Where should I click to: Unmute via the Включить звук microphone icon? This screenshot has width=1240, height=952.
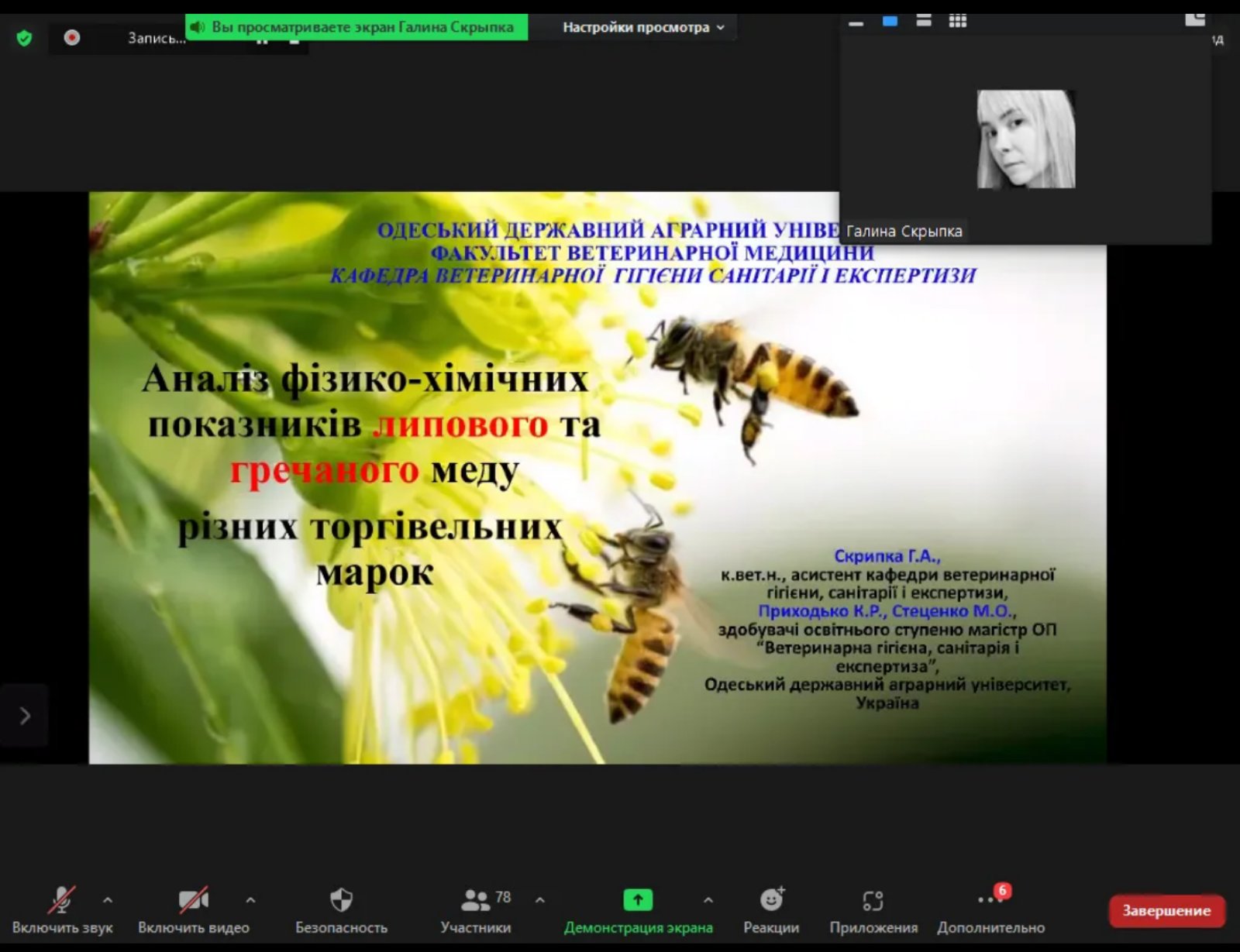(62, 901)
